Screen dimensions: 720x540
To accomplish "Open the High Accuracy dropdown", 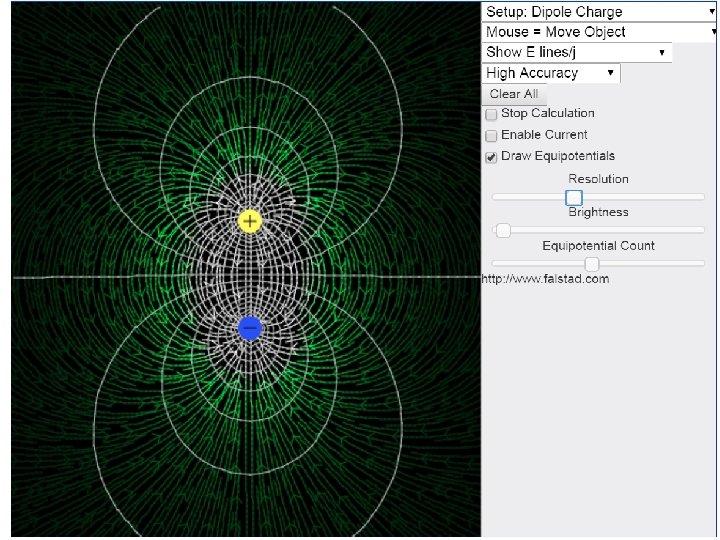I will tap(551, 73).
